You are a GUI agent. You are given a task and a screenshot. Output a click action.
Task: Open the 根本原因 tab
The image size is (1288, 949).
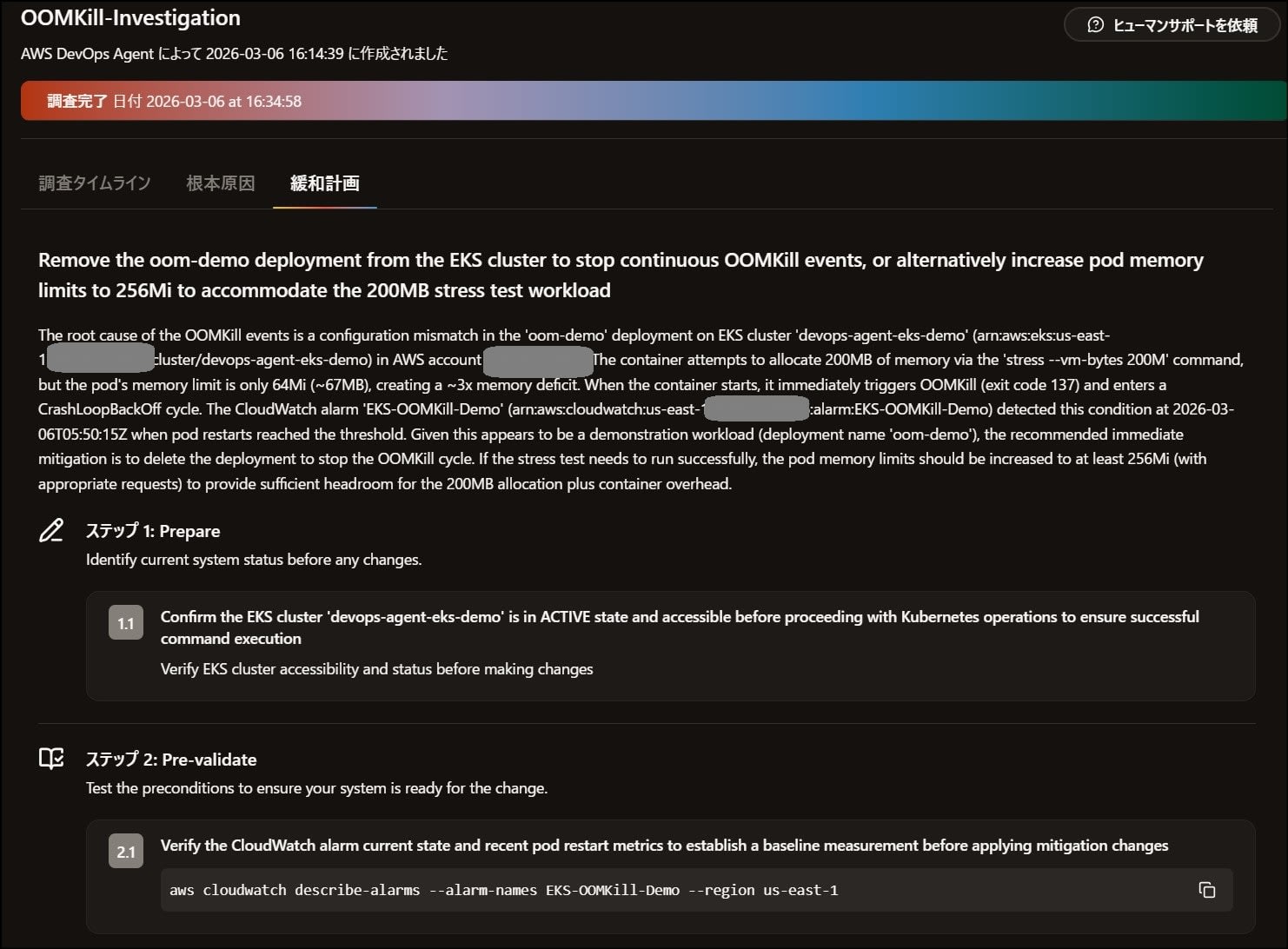pyautogui.click(x=221, y=183)
